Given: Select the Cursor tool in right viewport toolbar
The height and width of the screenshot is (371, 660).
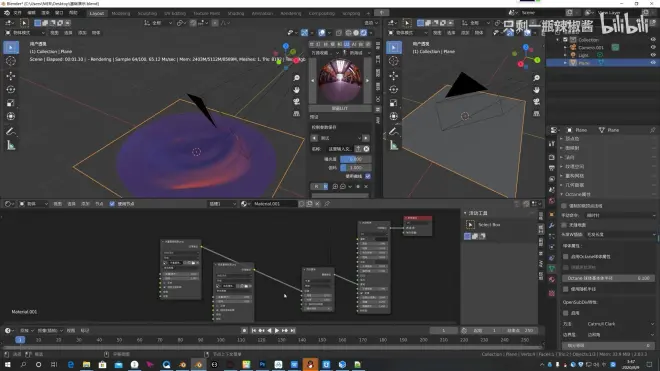Looking at the screenshot, I should click(394, 61).
